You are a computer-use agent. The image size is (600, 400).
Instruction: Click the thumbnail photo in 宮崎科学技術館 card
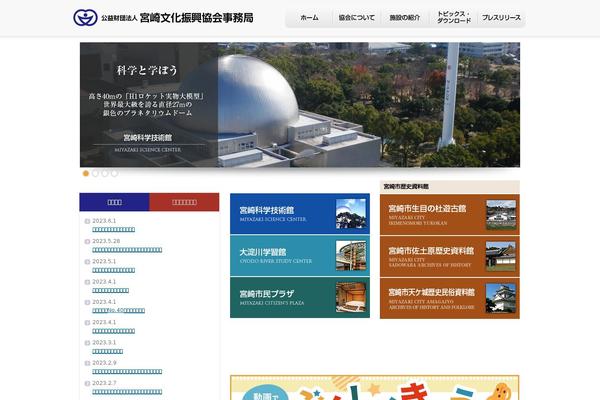tap(351, 214)
